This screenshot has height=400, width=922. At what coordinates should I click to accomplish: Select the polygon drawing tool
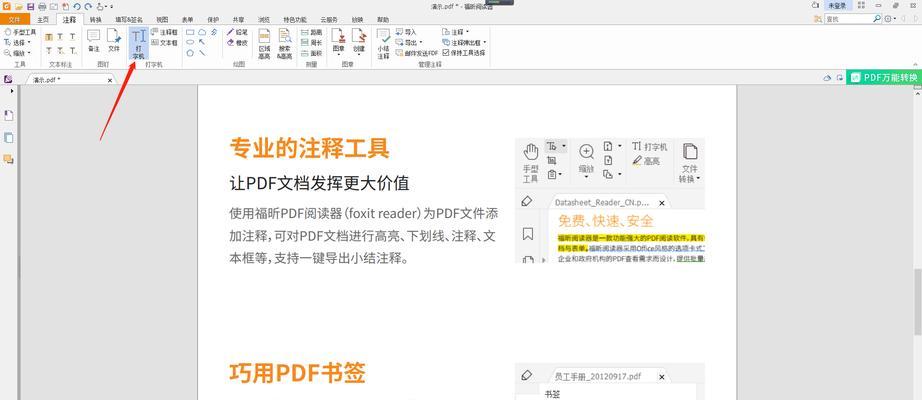click(191, 53)
